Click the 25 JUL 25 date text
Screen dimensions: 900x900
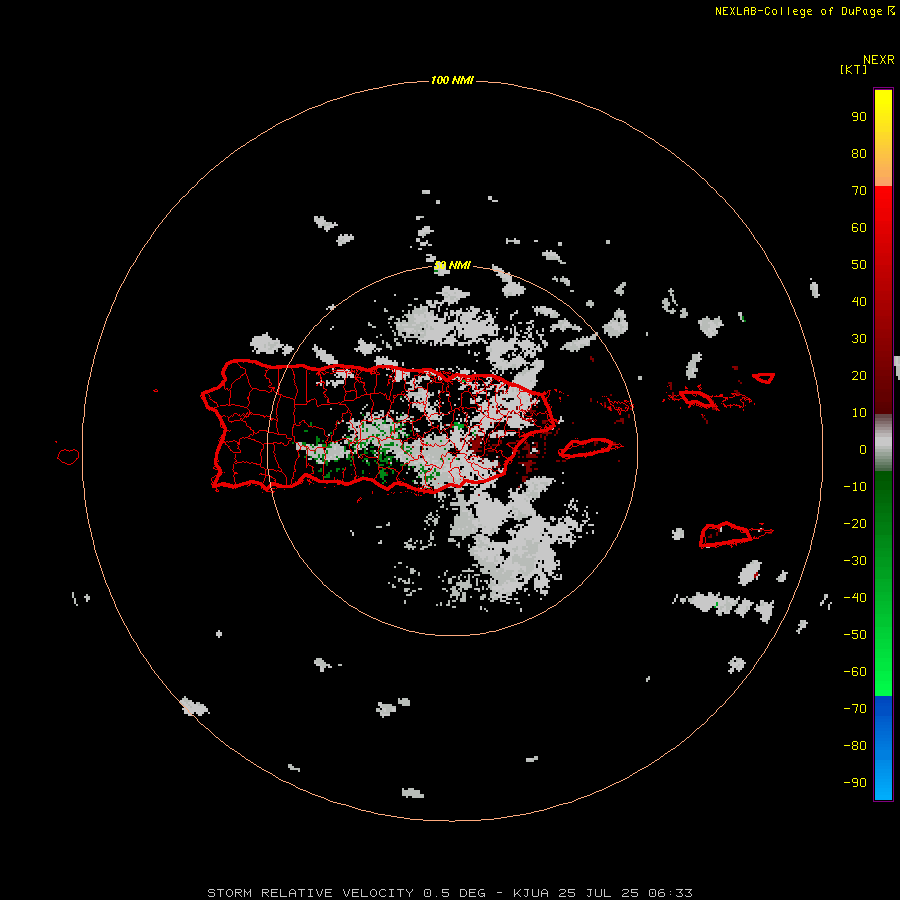pos(598,893)
